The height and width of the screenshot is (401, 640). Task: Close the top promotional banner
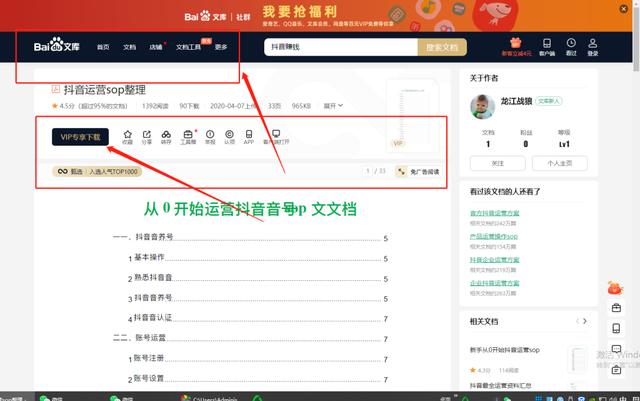623,9
